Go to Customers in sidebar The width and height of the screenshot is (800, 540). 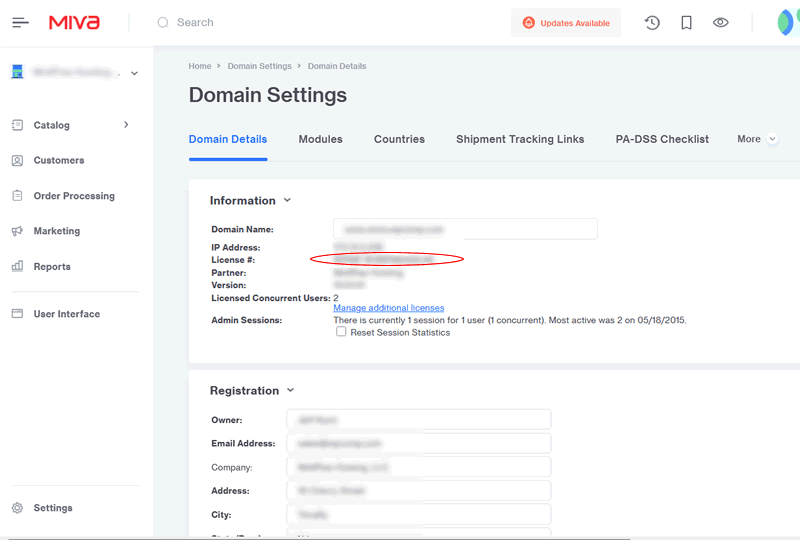[x=58, y=160]
